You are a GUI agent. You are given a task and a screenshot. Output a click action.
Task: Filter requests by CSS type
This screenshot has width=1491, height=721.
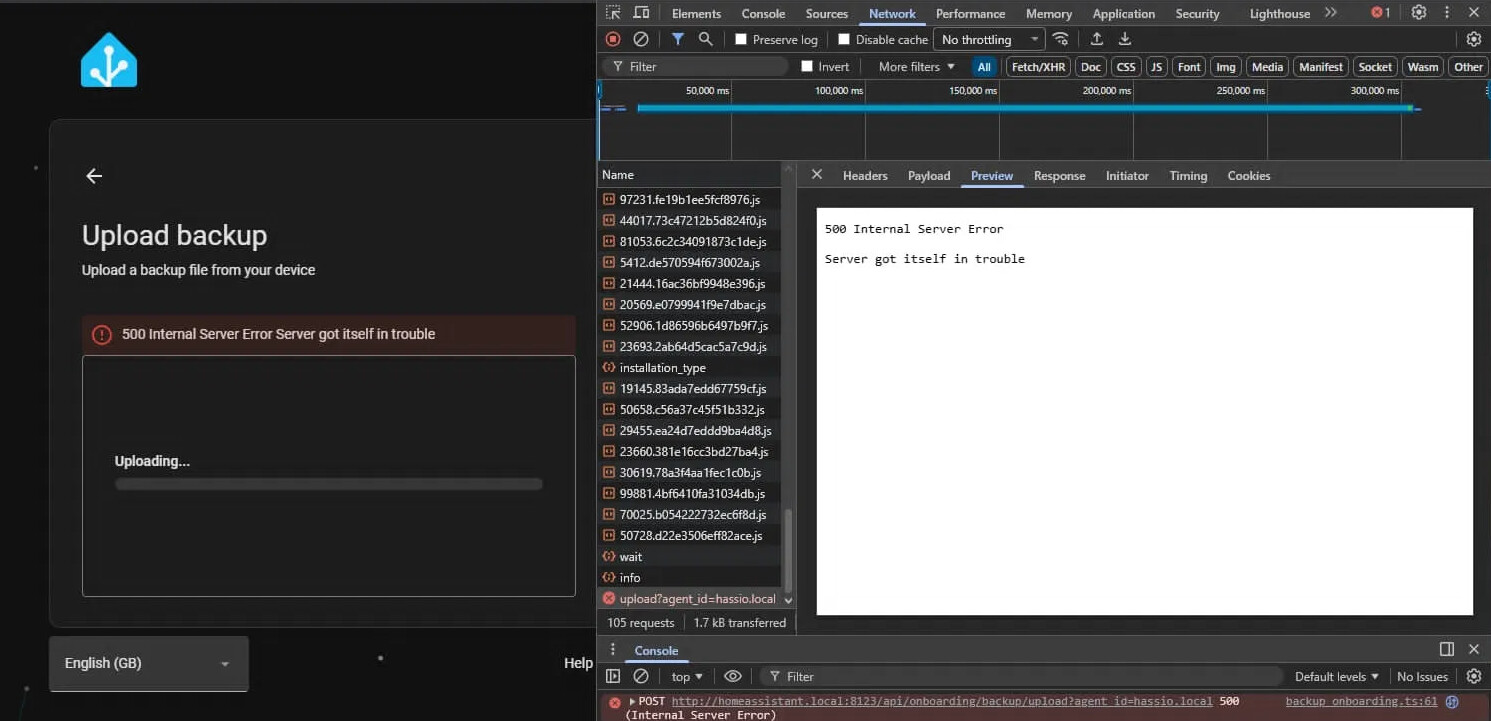[x=1126, y=66]
